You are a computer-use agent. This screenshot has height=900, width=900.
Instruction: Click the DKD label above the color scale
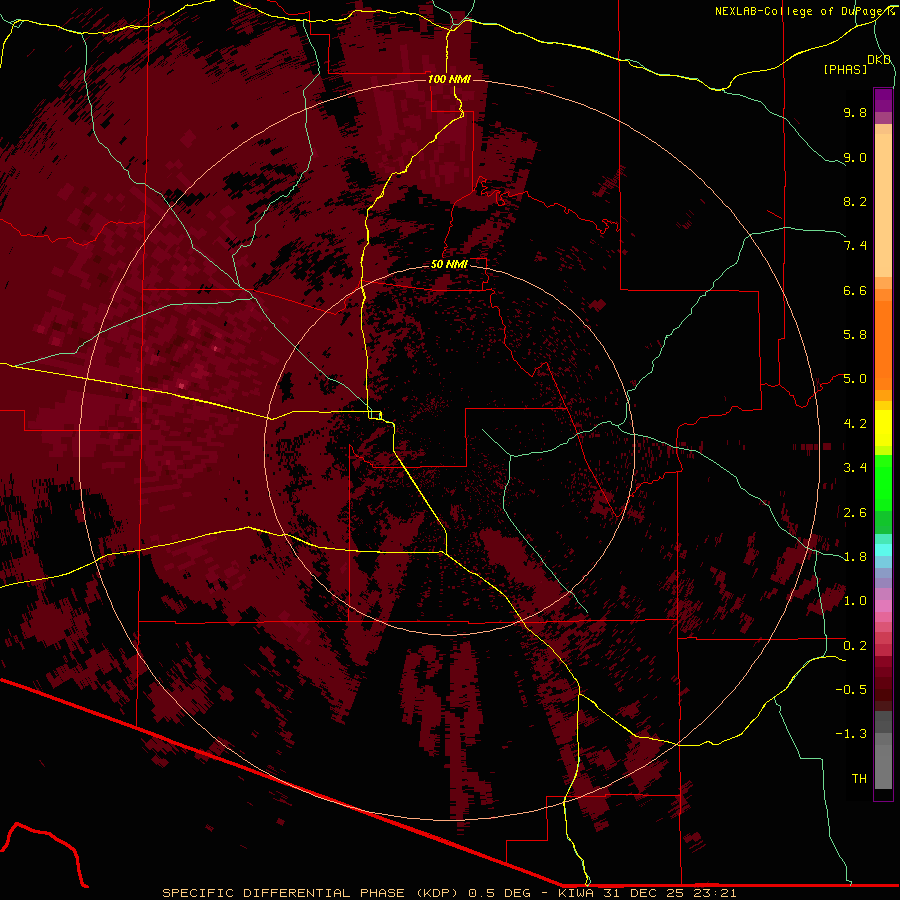click(x=879, y=60)
